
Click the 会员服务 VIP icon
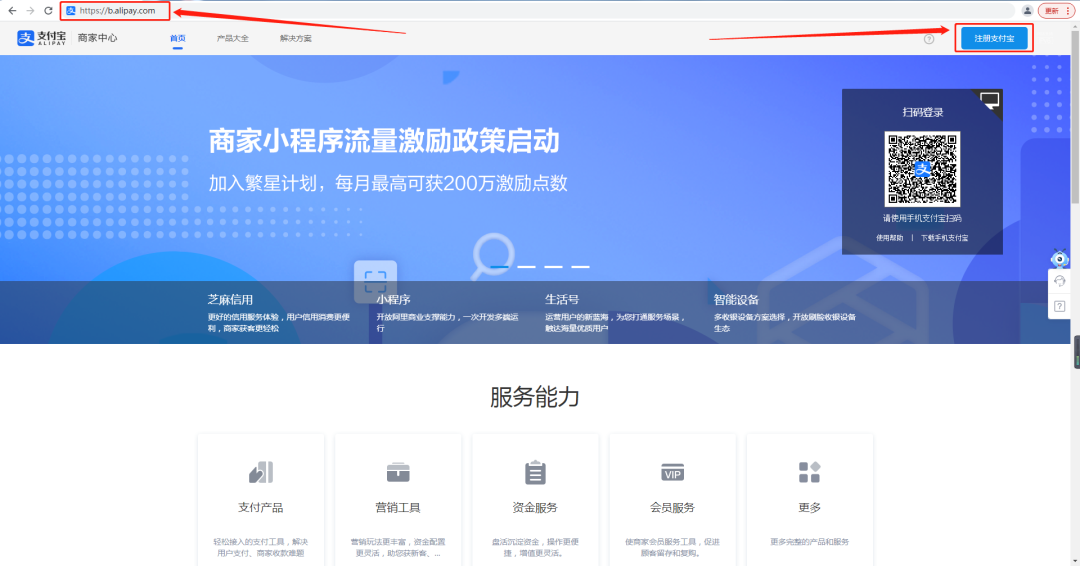click(672, 473)
